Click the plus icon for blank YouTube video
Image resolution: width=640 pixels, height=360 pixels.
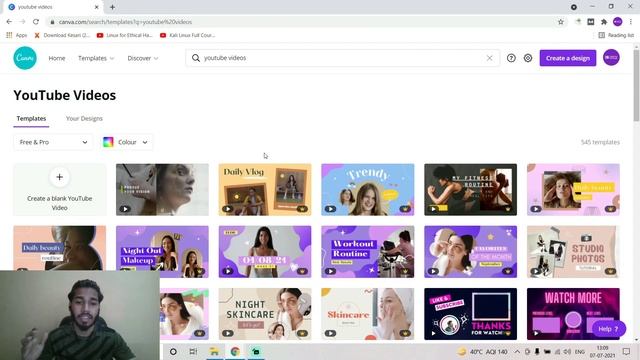coord(60,177)
